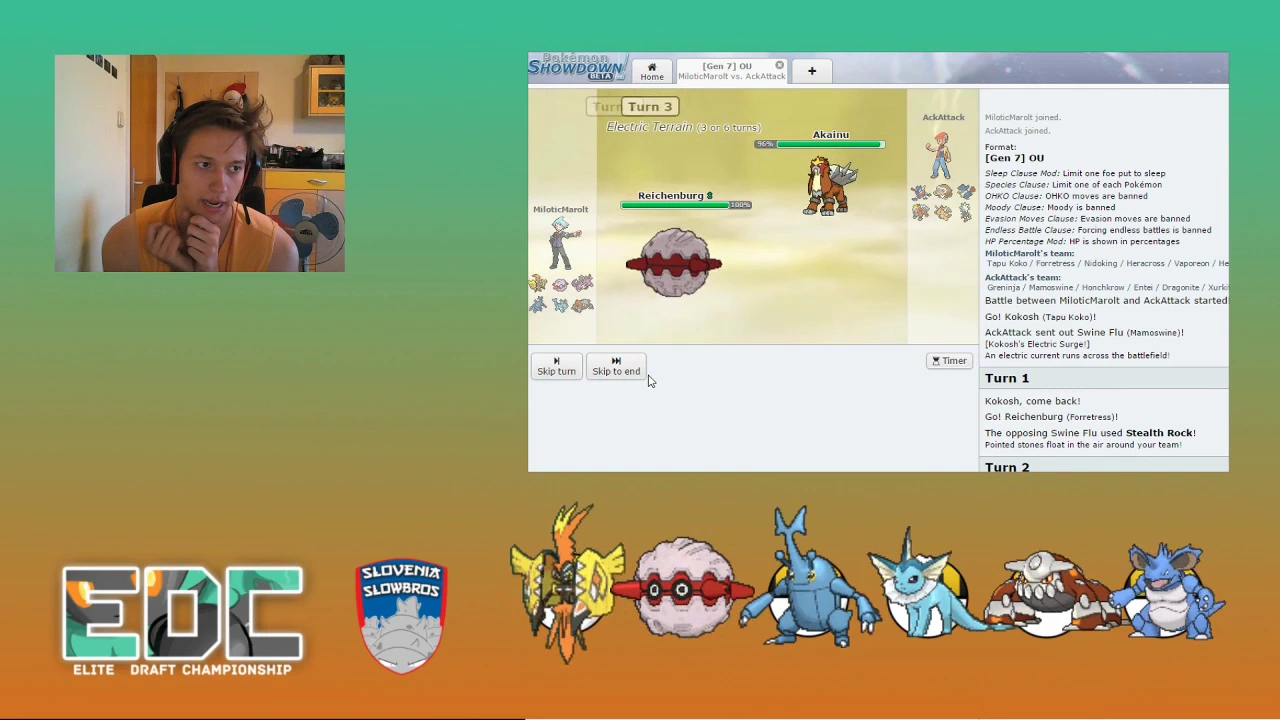This screenshot has height=720, width=1280.
Task: Open the battle Timer button
Action: (x=949, y=361)
